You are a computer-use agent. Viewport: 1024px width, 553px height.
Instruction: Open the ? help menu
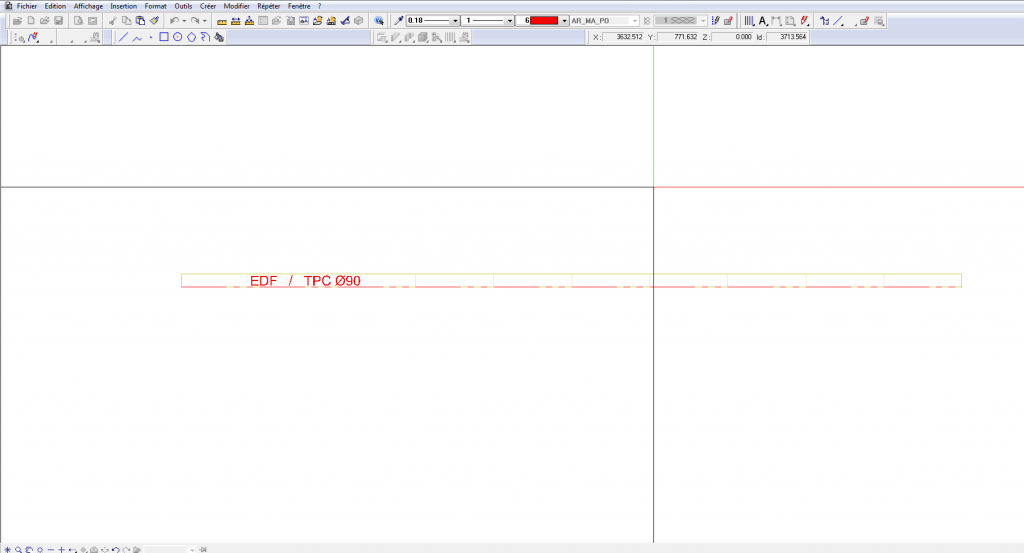tap(319, 6)
